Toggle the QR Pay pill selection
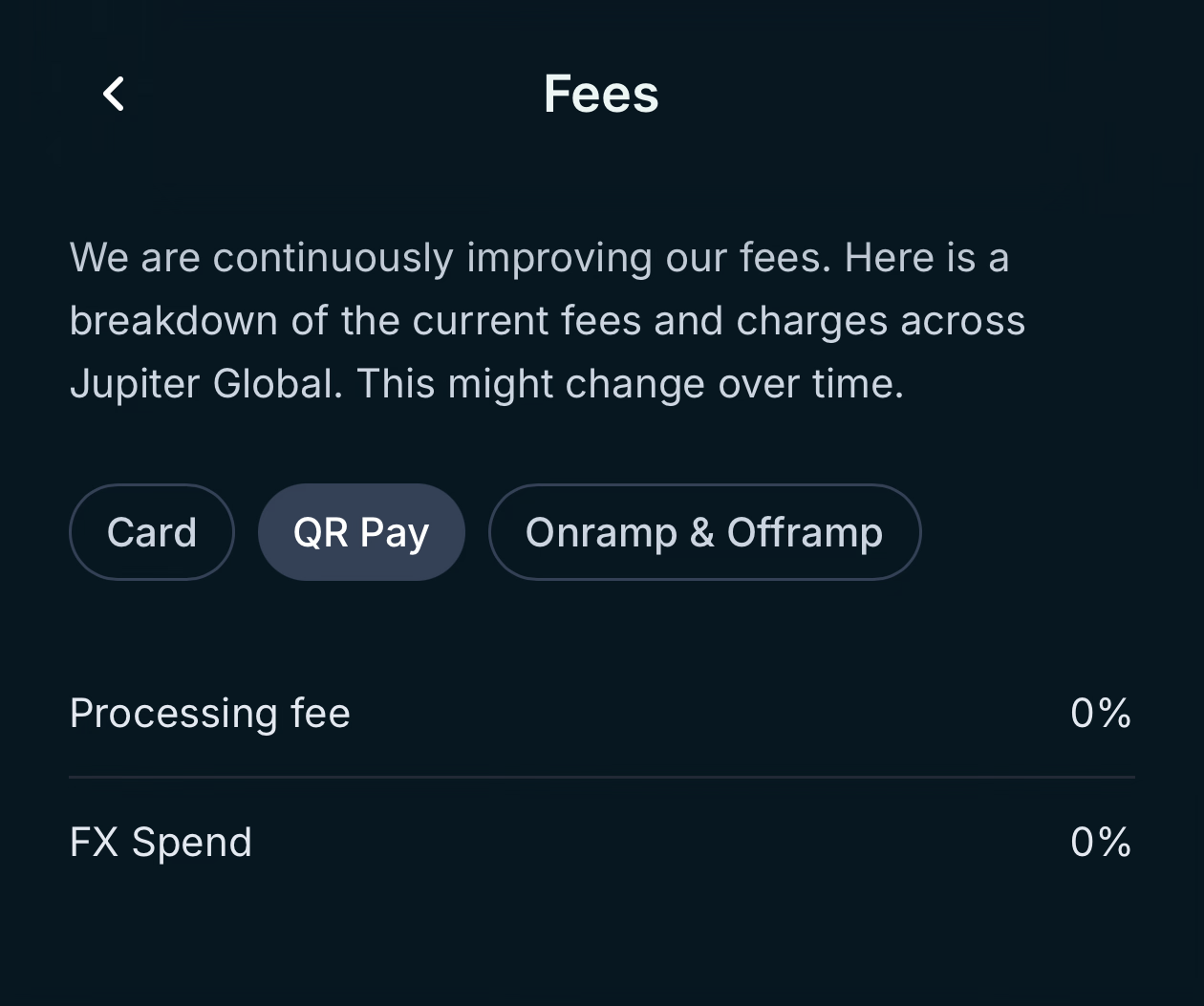1204x1006 pixels. coord(361,532)
